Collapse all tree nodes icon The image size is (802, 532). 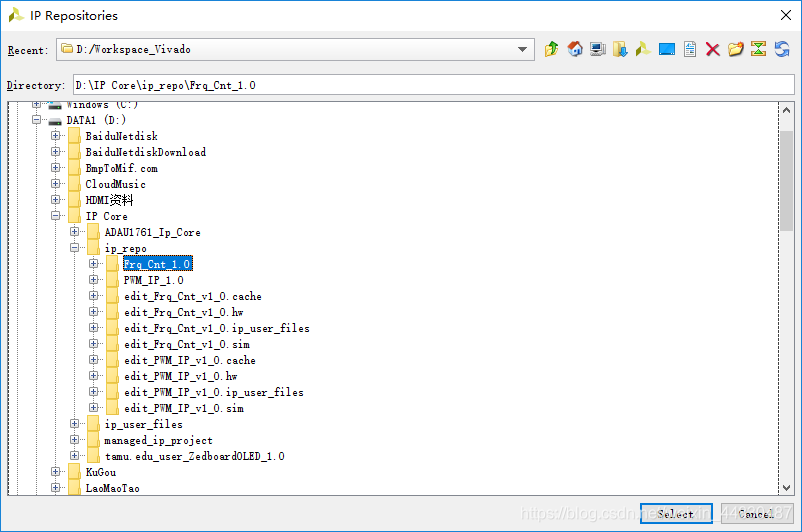tap(759, 49)
